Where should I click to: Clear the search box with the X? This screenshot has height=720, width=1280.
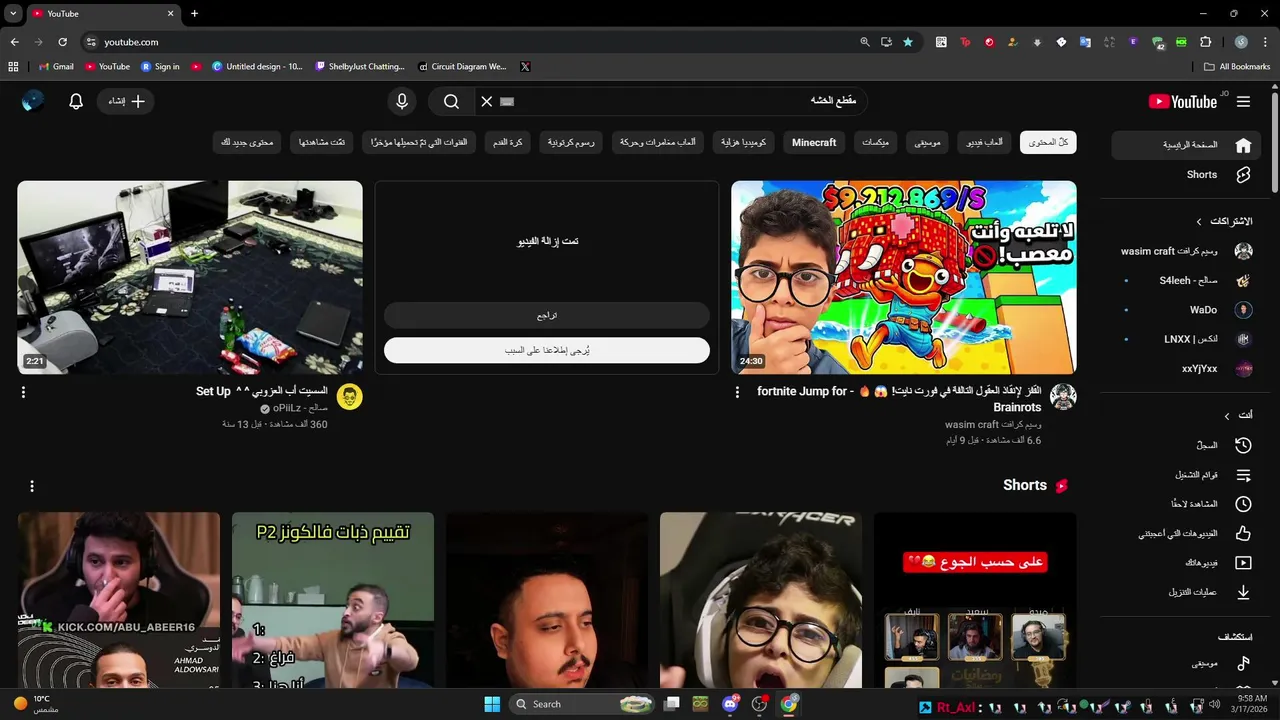tap(487, 101)
